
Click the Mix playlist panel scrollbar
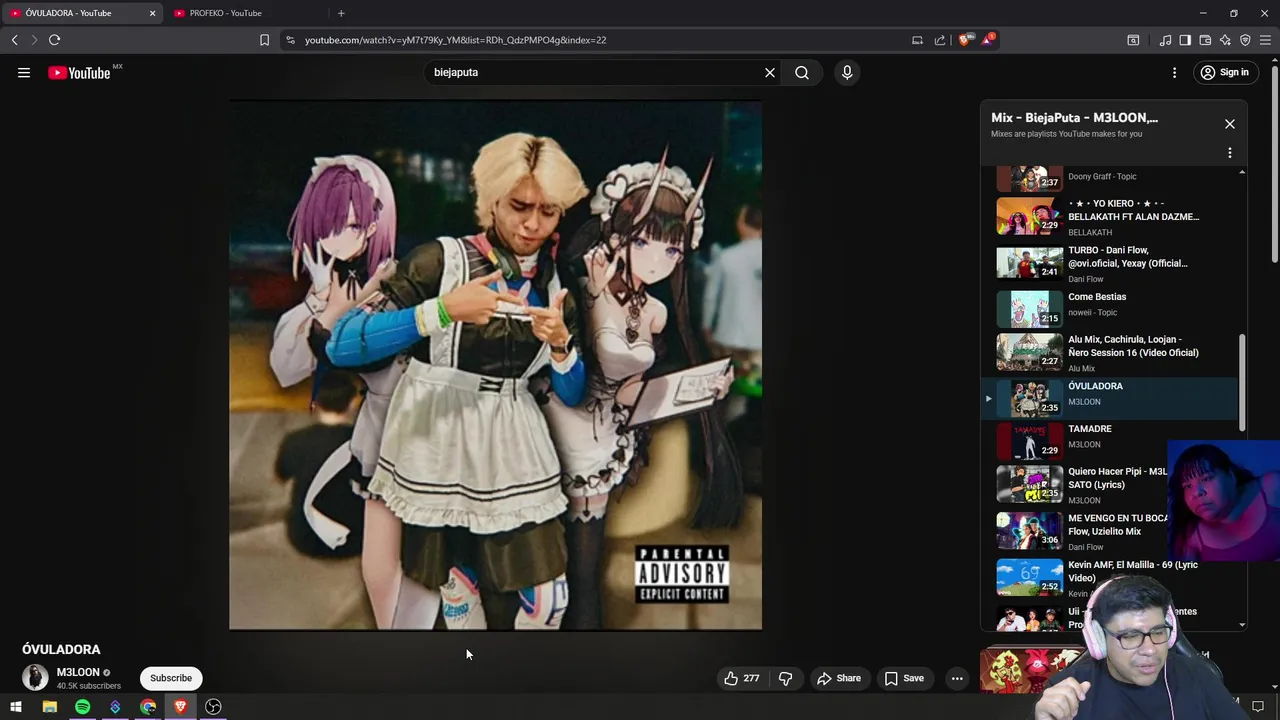coord(1242,383)
